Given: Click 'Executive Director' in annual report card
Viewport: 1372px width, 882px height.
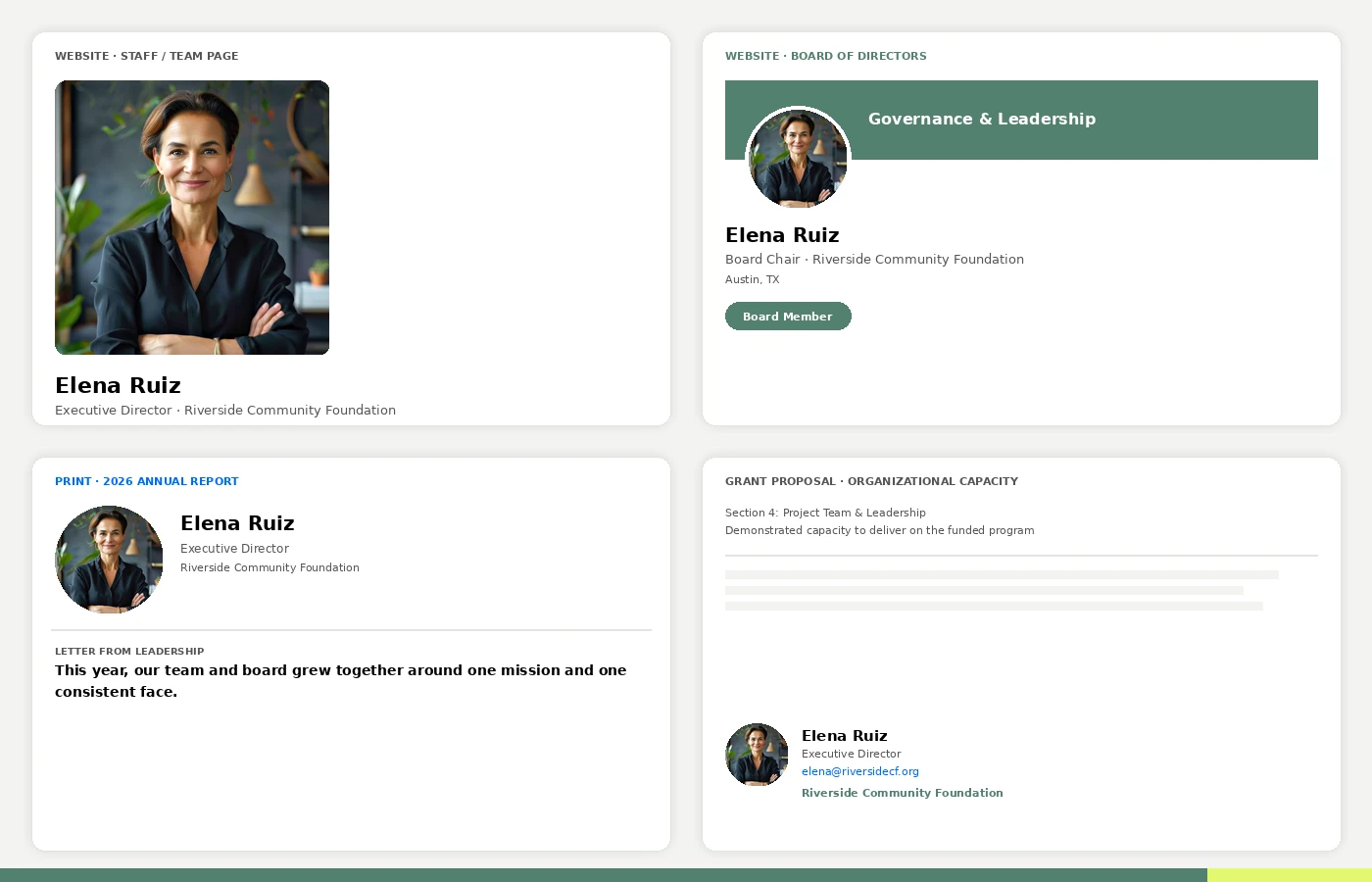Looking at the screenshot, I should pyautogui.click(x=234, y=548).
